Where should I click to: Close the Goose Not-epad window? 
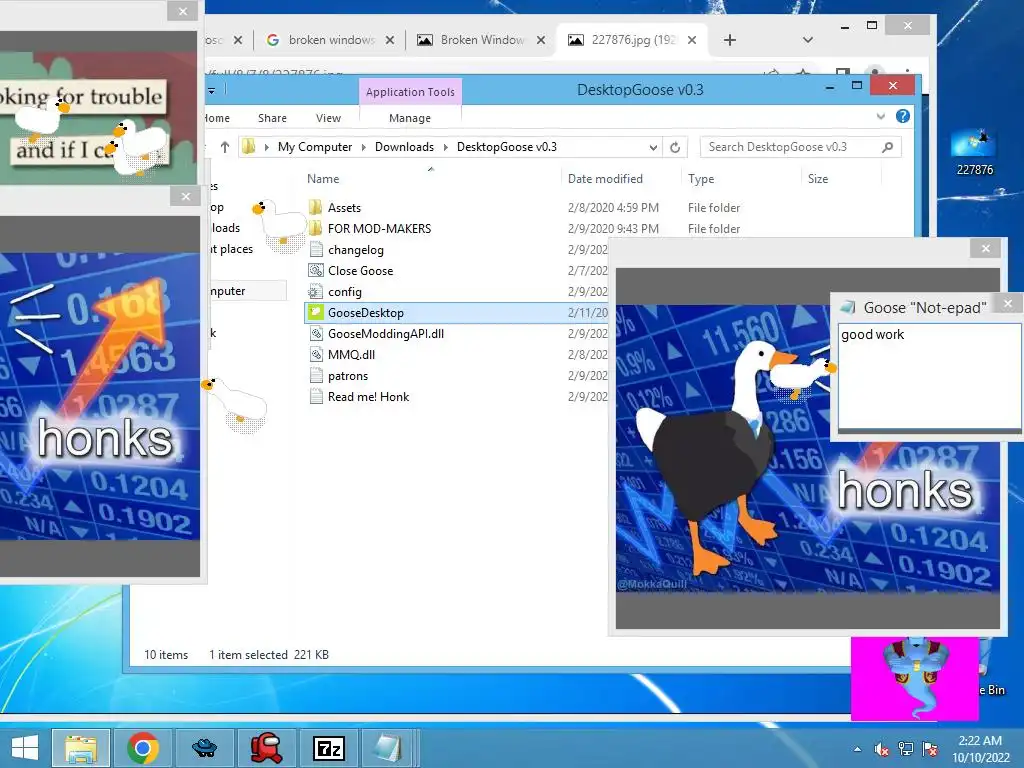click(1007, 304)
